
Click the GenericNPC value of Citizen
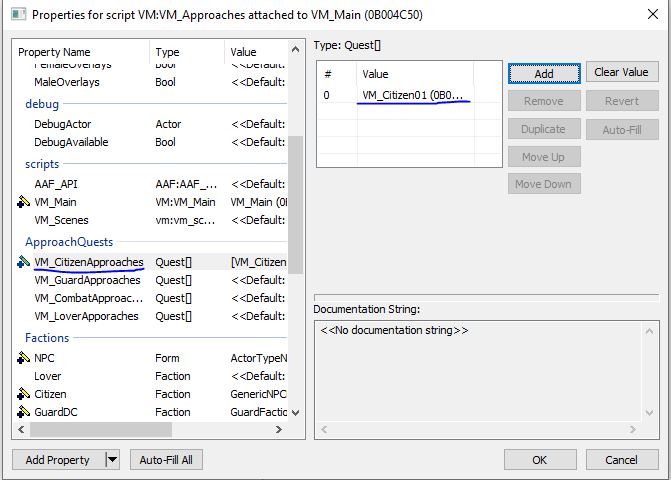pyautogui.click(x=258, y=394)
